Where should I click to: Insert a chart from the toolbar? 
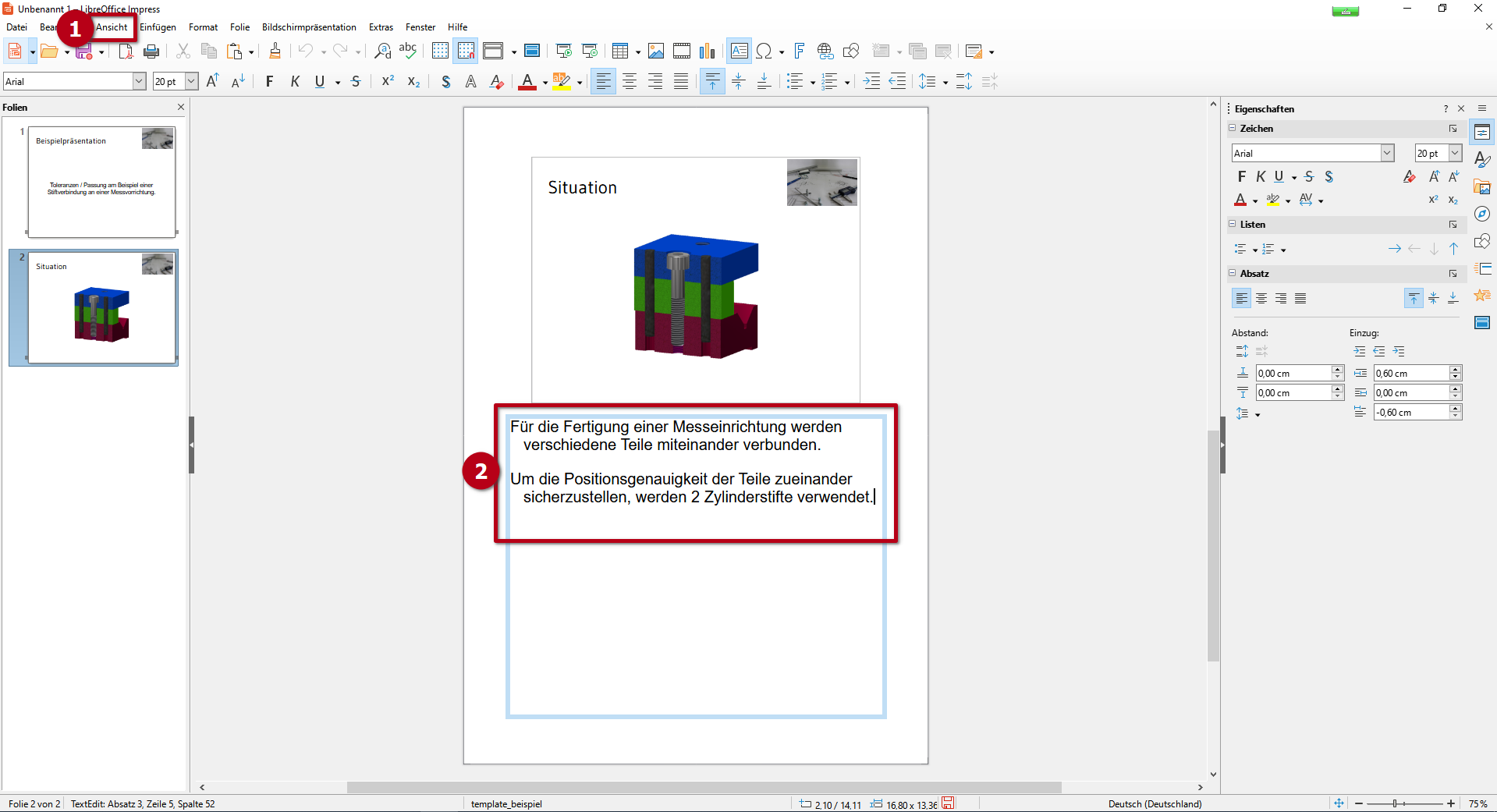(x=707, y=51)
